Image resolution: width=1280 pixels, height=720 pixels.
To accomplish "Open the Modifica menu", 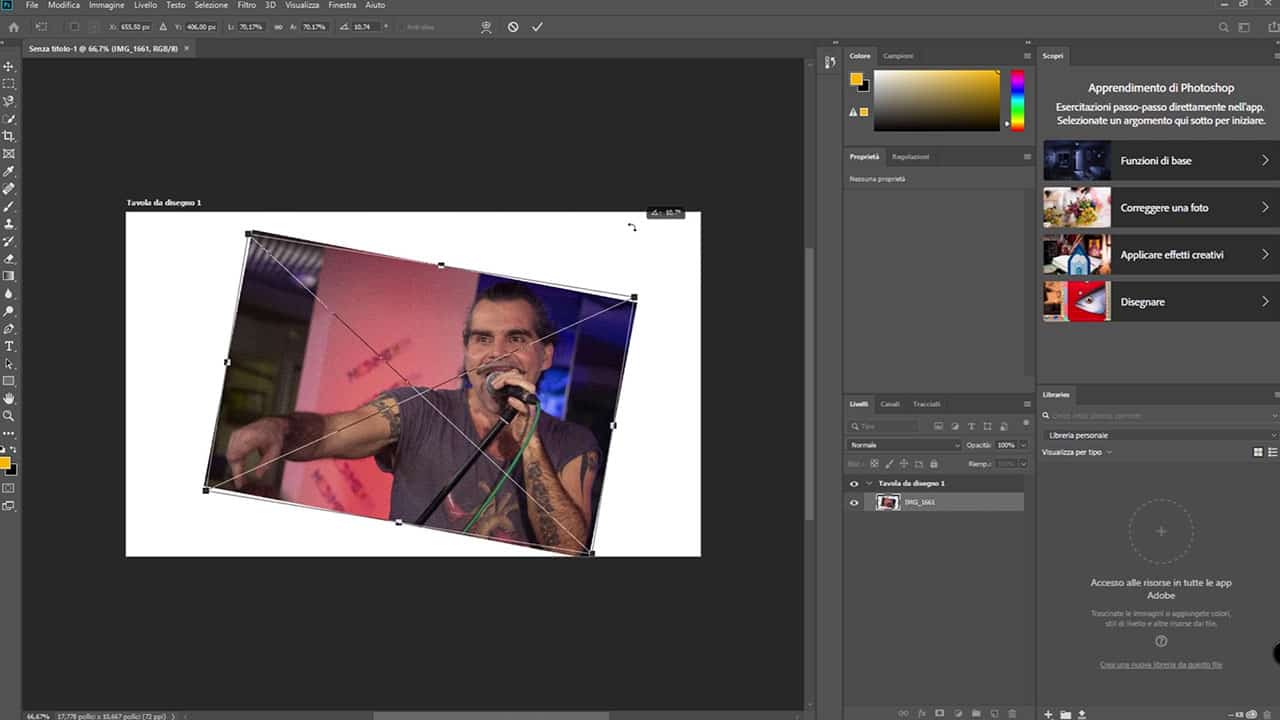I will pyautogui.click(x=64, y=5).
